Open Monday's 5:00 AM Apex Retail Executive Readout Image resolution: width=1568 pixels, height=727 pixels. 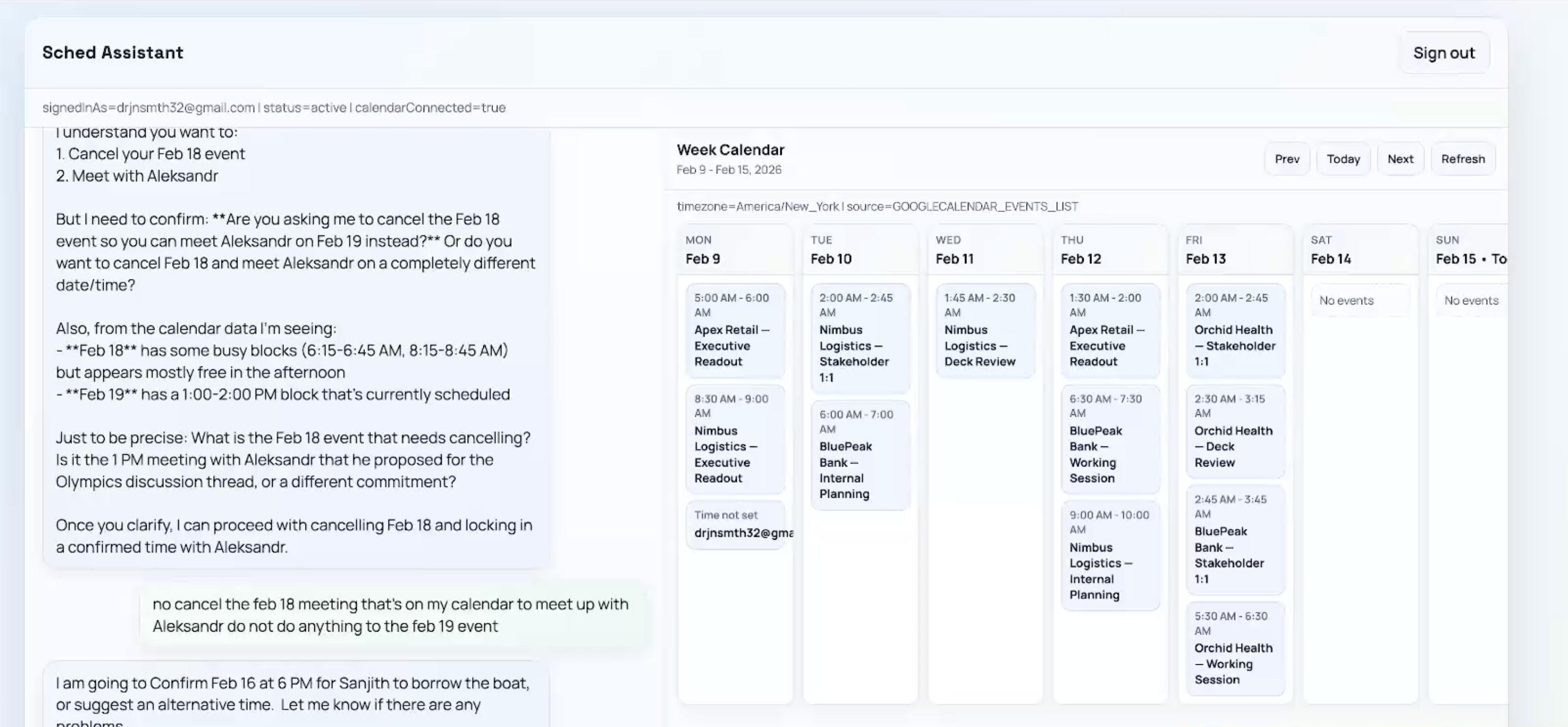coord(735,330)
